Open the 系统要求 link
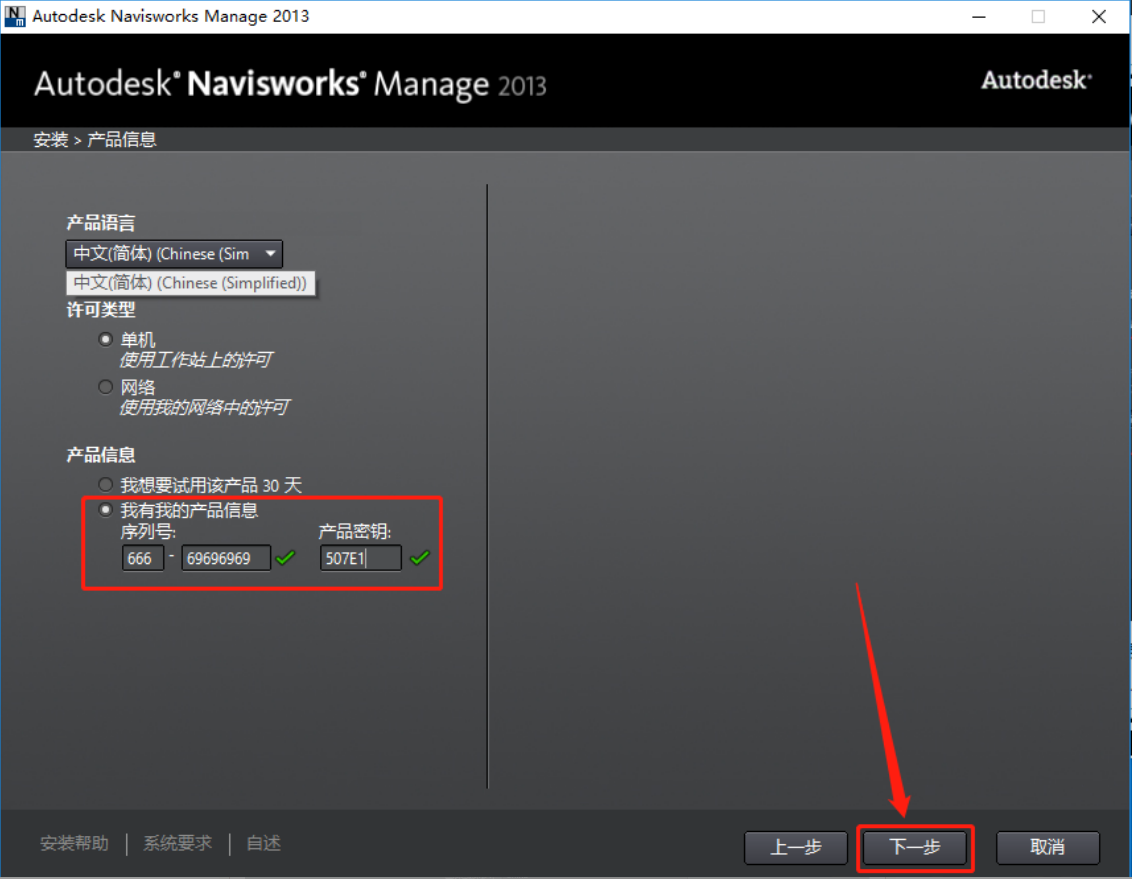 click(177, 843)
